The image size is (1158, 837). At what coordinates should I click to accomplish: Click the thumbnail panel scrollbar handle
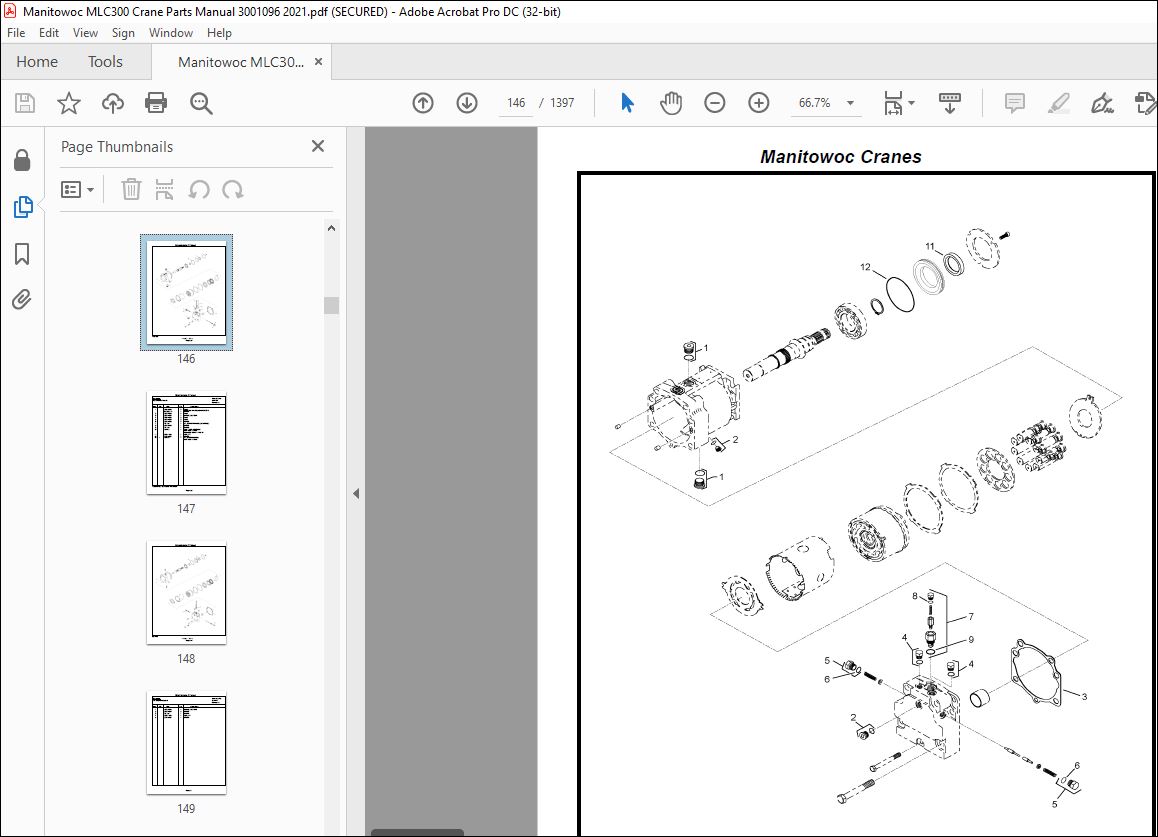coord(332,305)
